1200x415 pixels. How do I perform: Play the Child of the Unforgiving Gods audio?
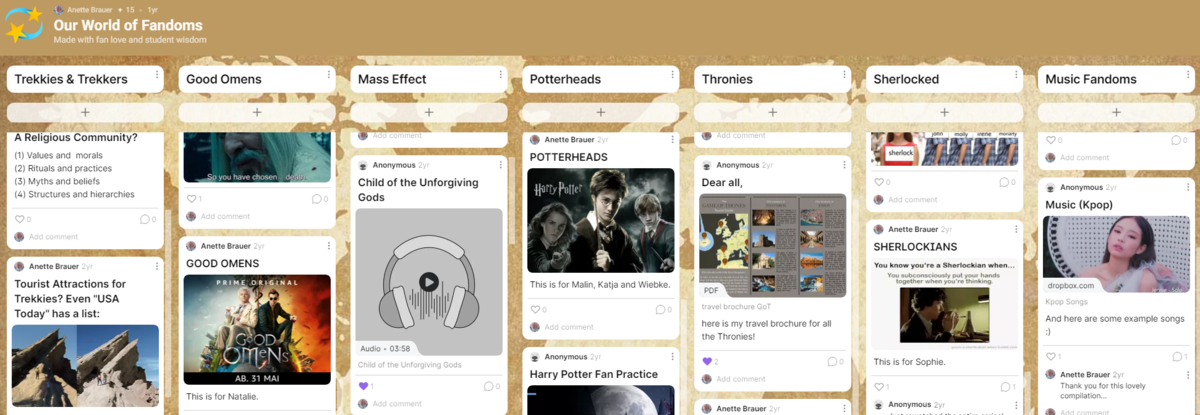(x=429, y=282)
